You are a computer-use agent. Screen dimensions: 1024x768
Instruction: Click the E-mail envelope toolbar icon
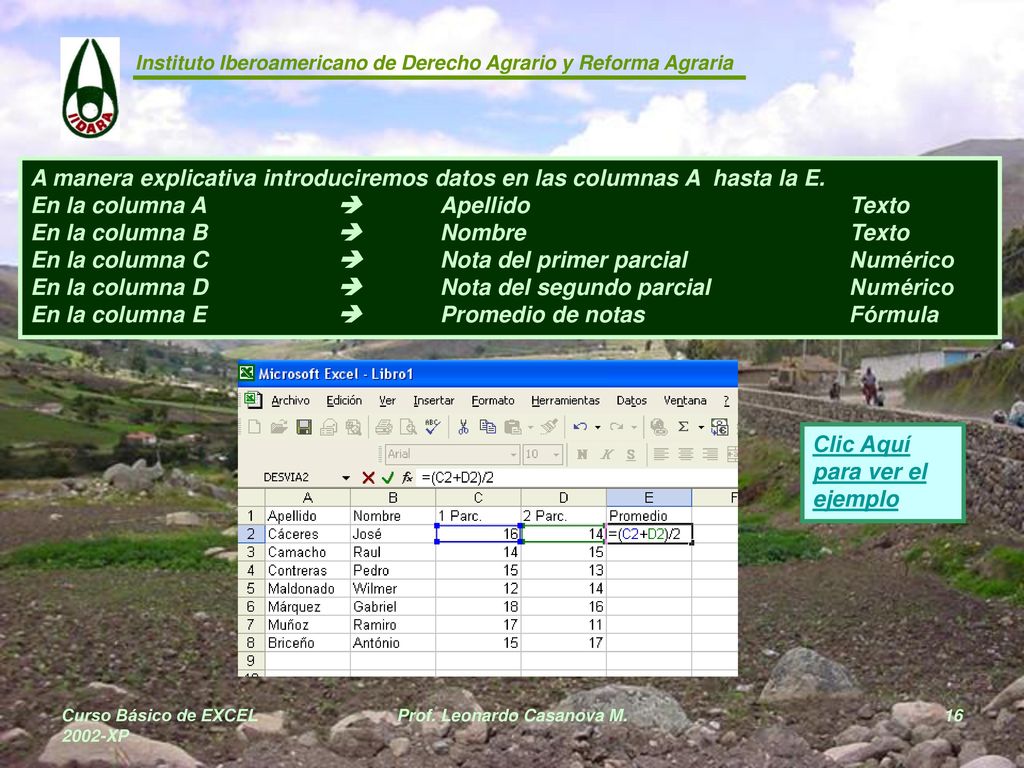[x=328, y=427]
